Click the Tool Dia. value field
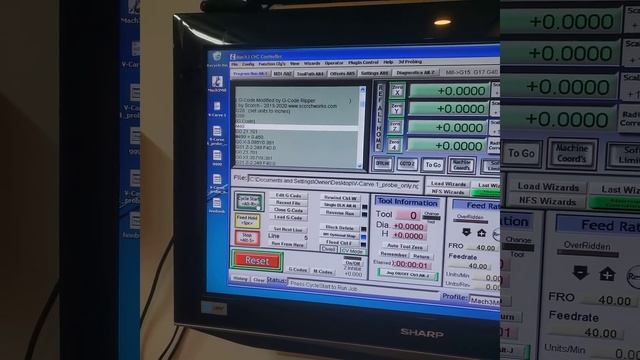The width and height of the screenshot is (640, 360). pos(409,227)
